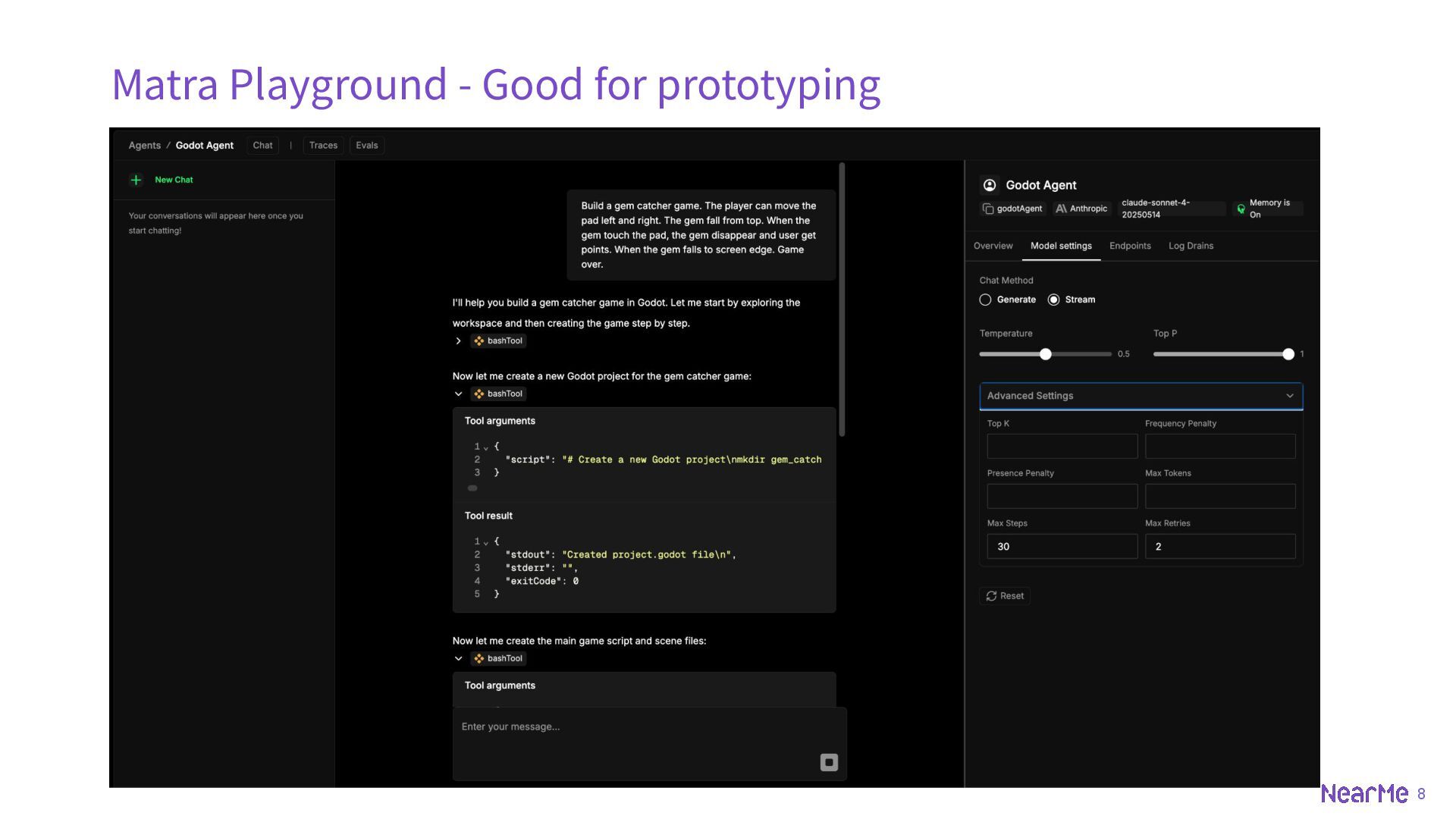Collapse the second bashTool call chevron
The image size is (1456, 819).
click(458, 394)
